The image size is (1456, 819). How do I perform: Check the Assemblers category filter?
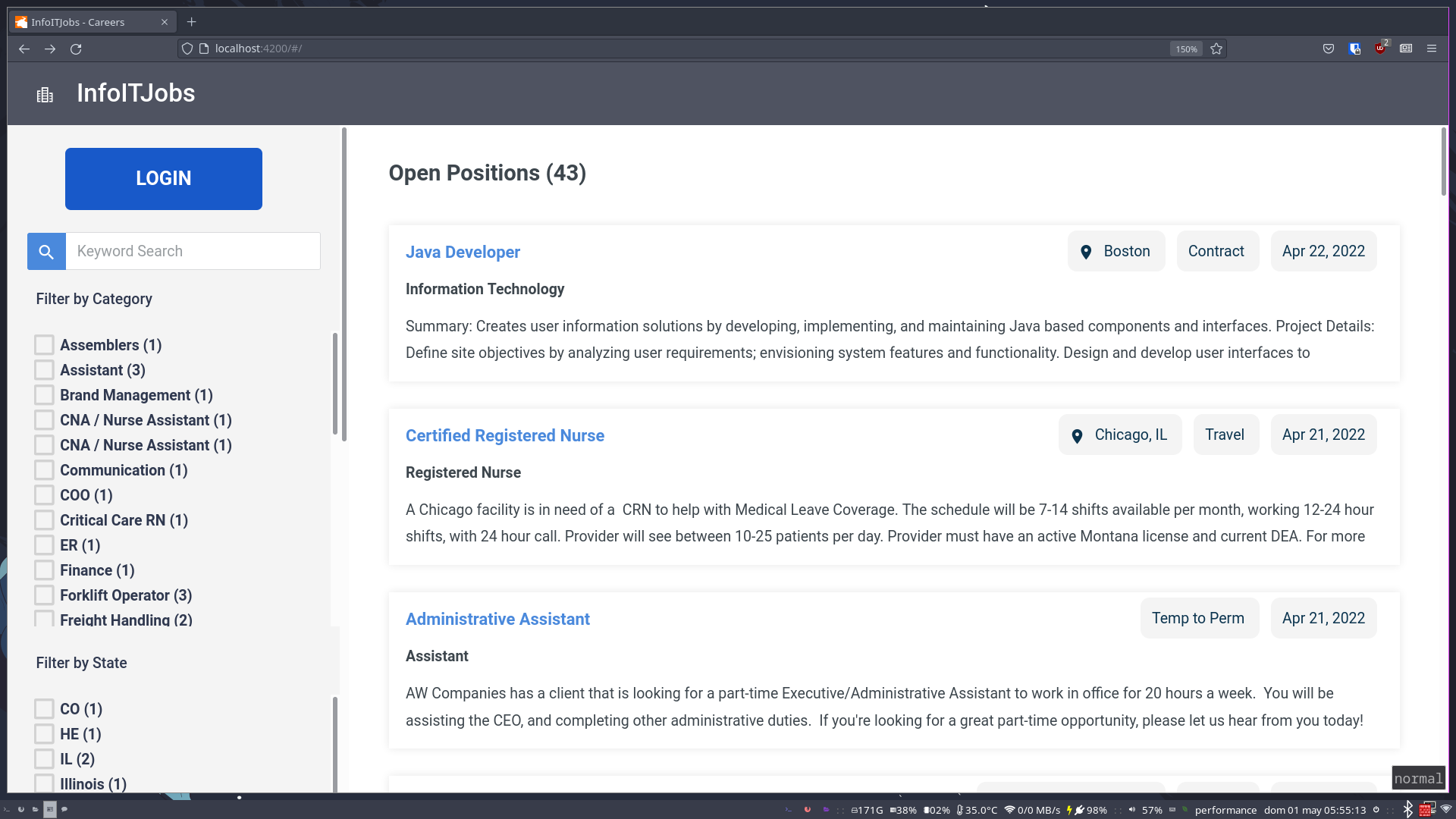(44, 345)
